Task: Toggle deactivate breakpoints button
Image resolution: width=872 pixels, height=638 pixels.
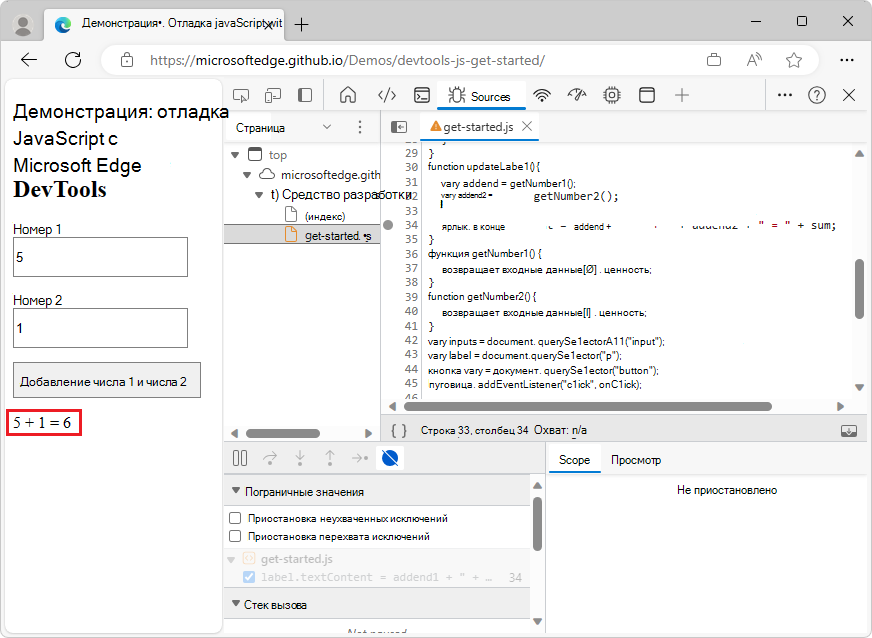Action: tap(390, 458)
